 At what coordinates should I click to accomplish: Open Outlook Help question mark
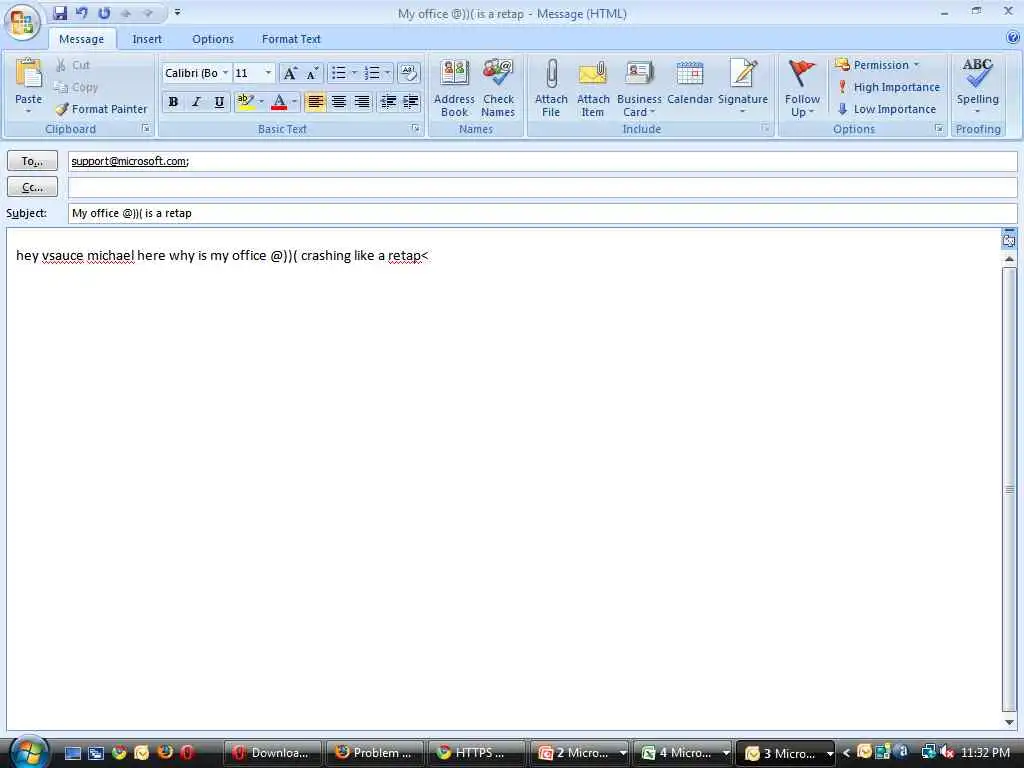tap(1013, 38)
